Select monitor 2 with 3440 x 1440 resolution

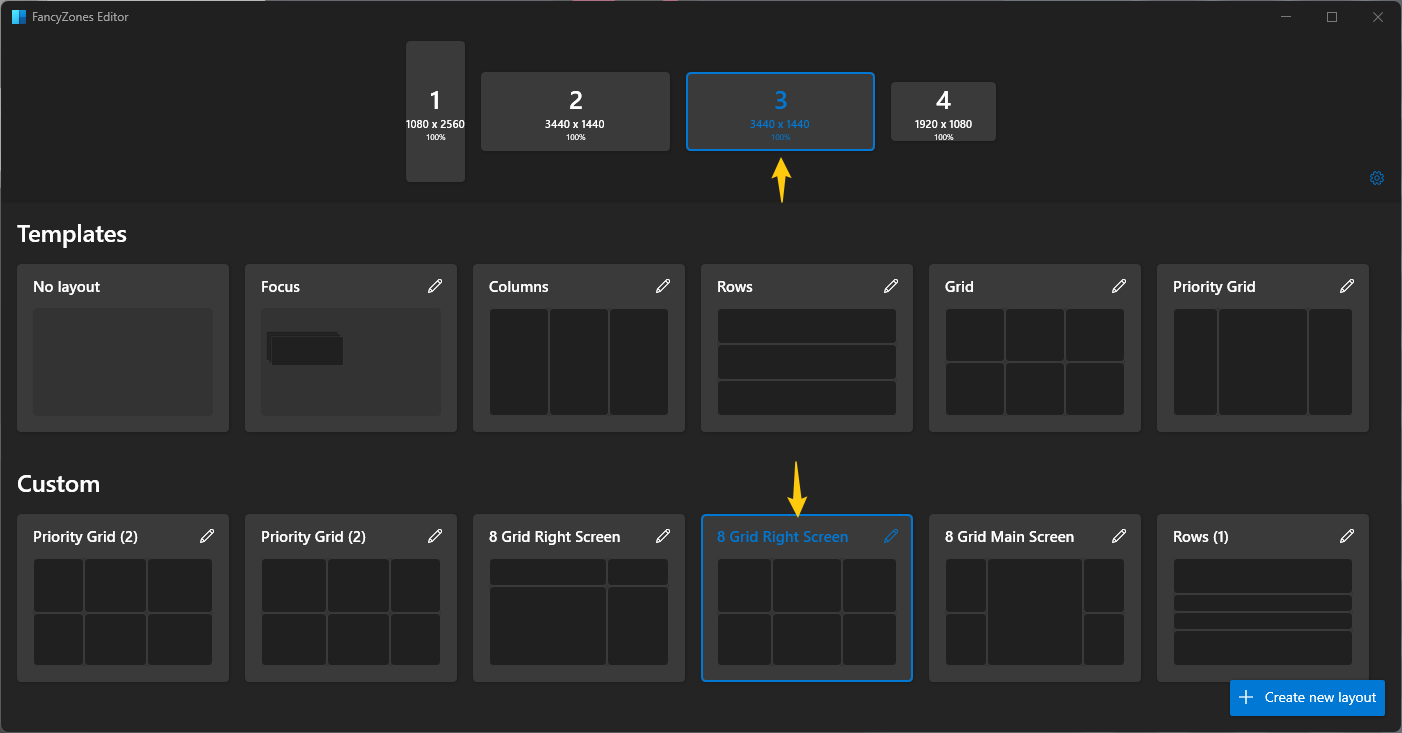tap(575, 111)
